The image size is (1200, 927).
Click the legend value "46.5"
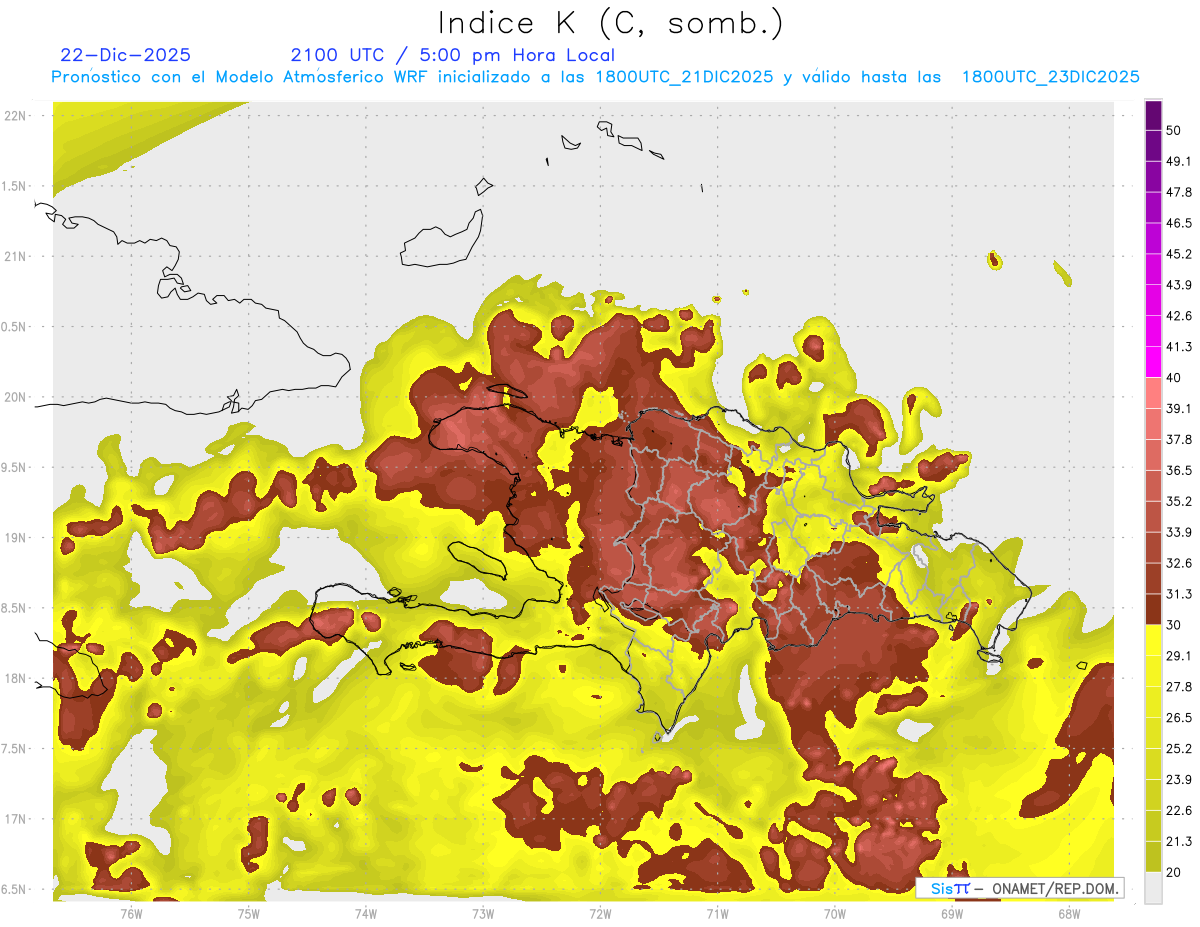pos(1179,223)
